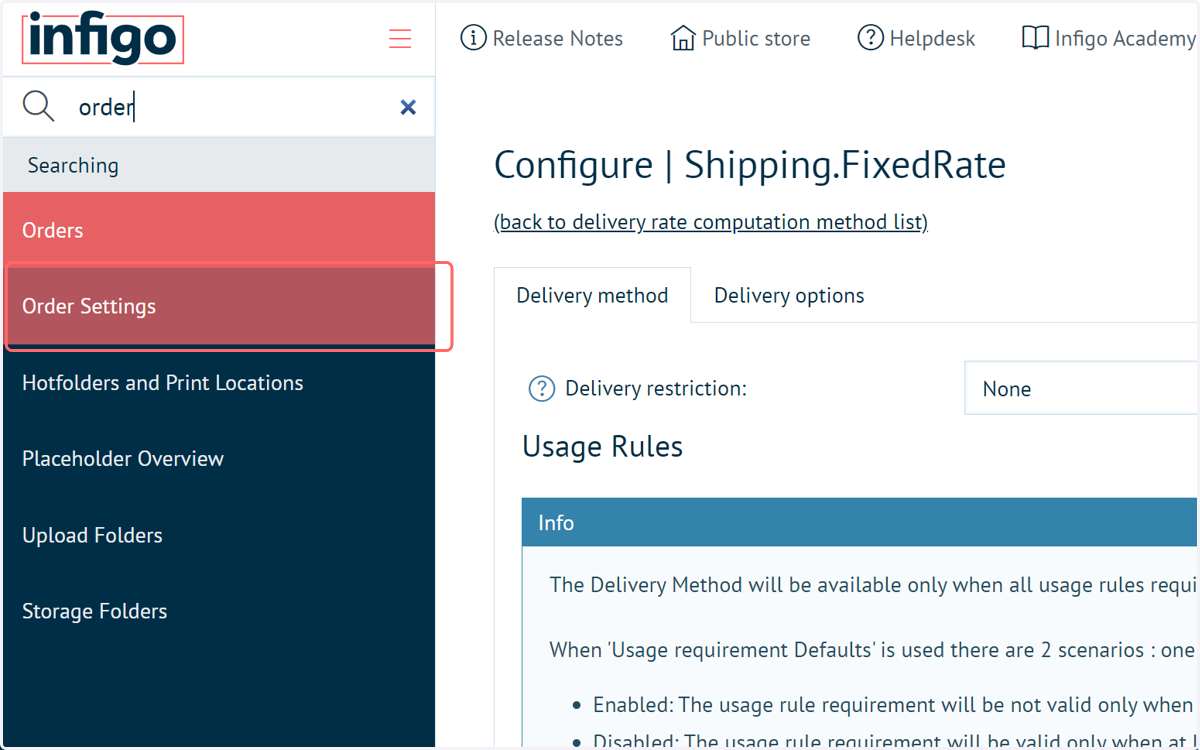Click the Helpdesk question mark icon
Screen dimensions: 1200x750
point(871,38)
